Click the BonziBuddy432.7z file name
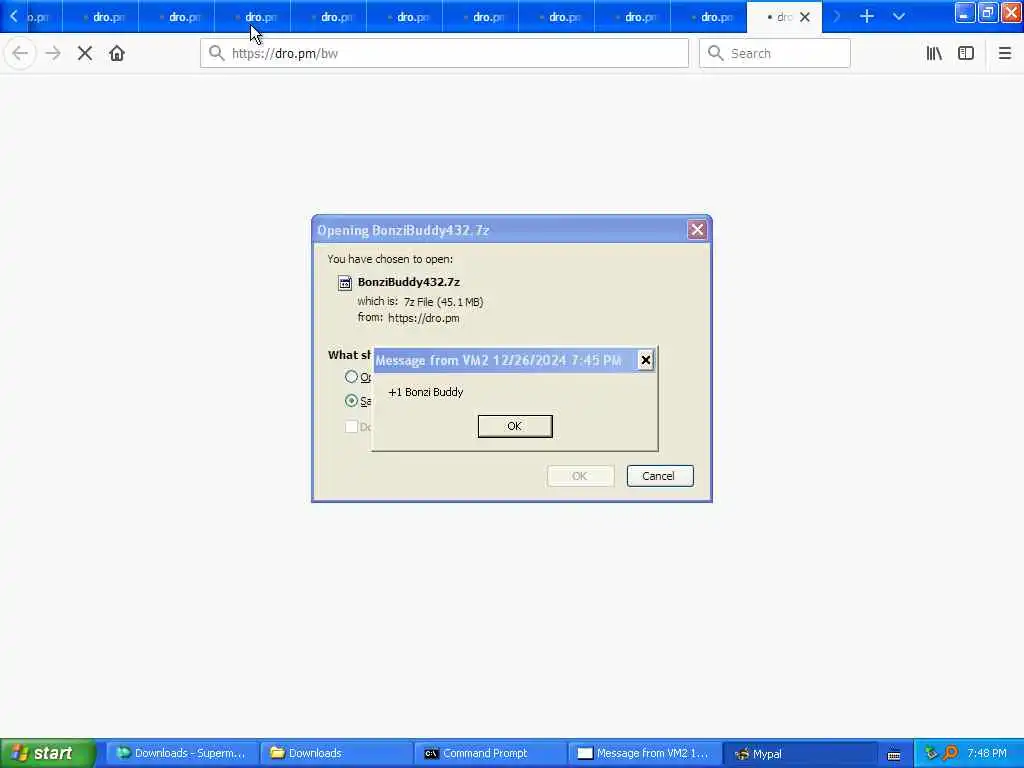Viewport: 1024px width, 768px height. [x=409, y=282]
